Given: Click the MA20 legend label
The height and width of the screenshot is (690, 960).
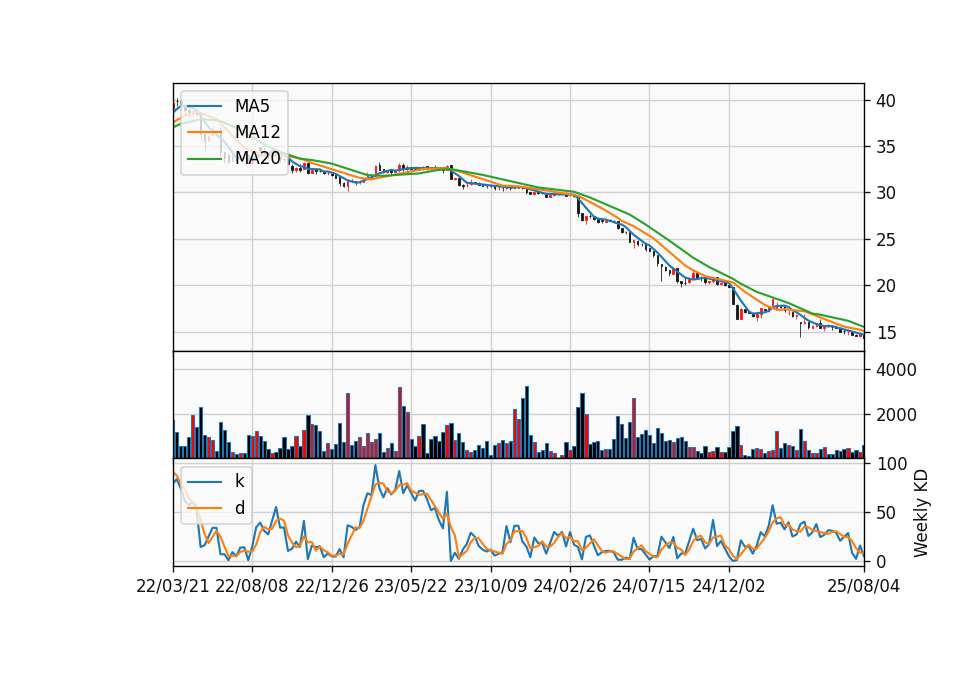Looking at the screenshot, I should coord(258,159).
